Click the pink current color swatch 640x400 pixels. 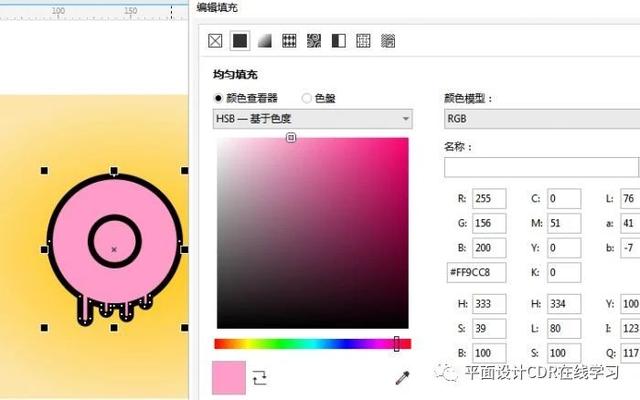click(229, 378)
